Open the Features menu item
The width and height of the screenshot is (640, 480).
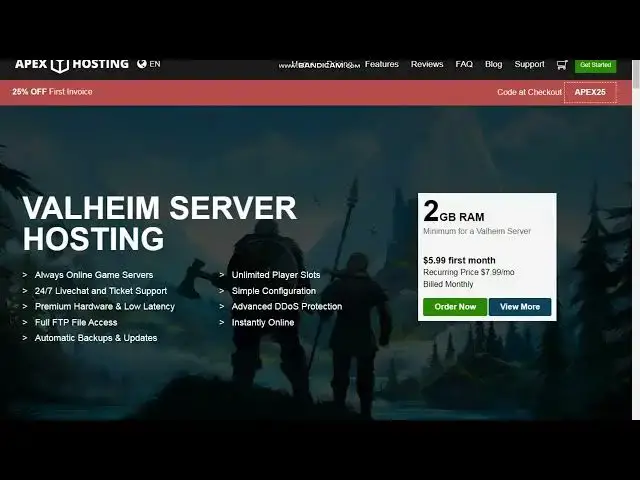(382, 64)
